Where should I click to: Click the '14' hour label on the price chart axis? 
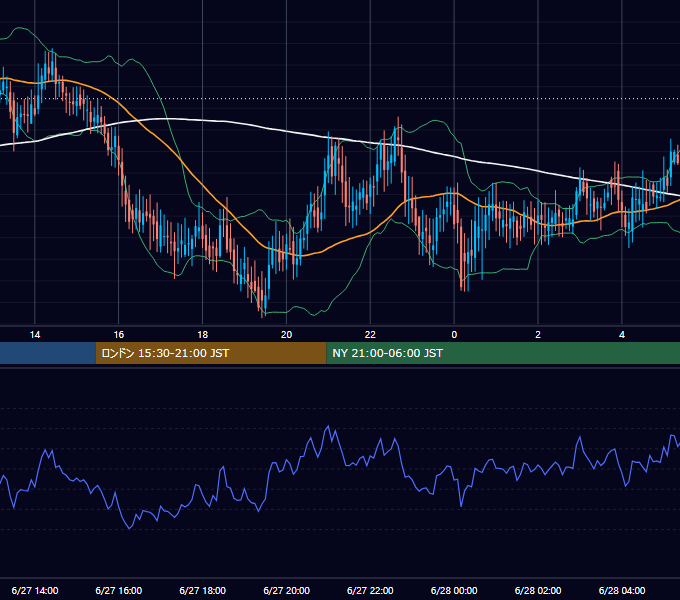tap(35, 335)
